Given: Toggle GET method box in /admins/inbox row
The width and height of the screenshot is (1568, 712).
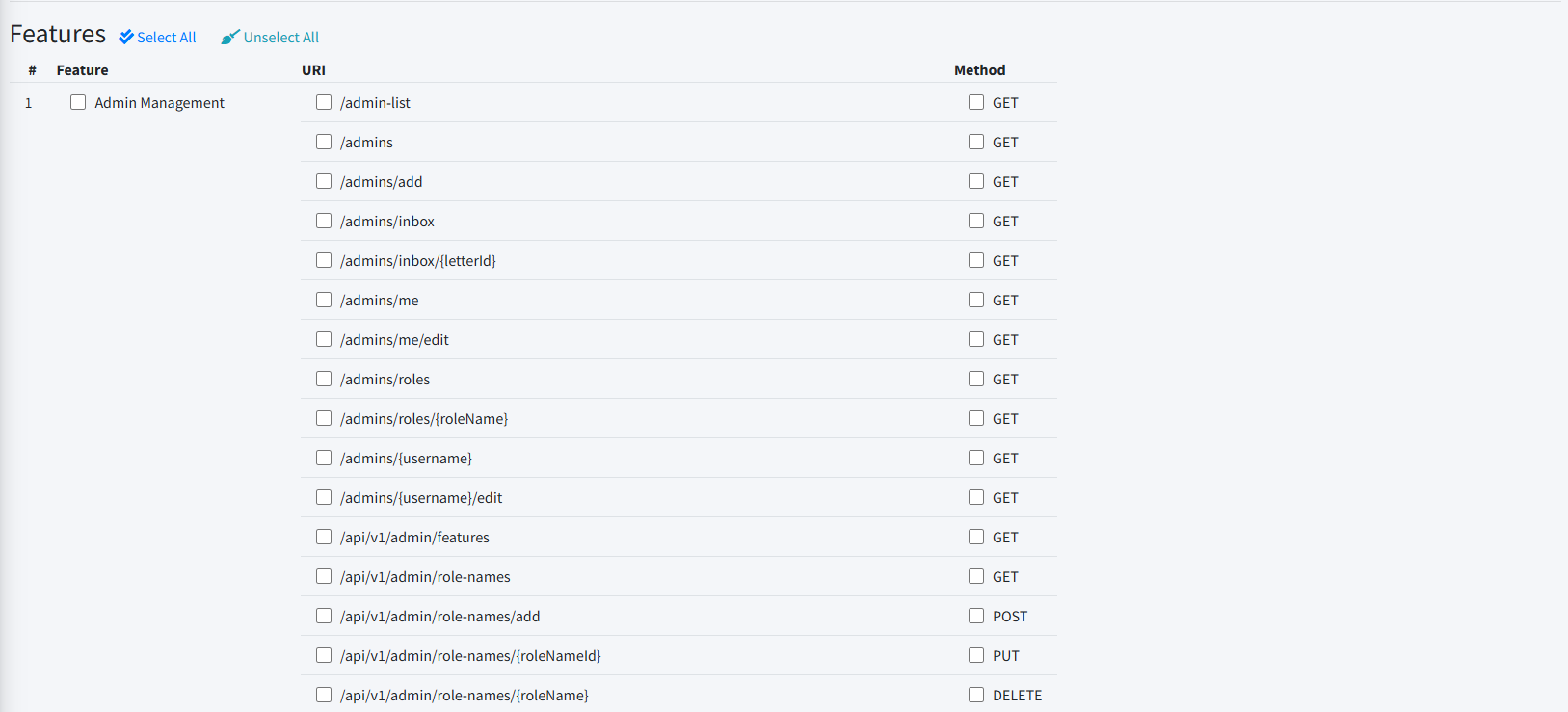Looking at the screenshot, I should 976,221.
